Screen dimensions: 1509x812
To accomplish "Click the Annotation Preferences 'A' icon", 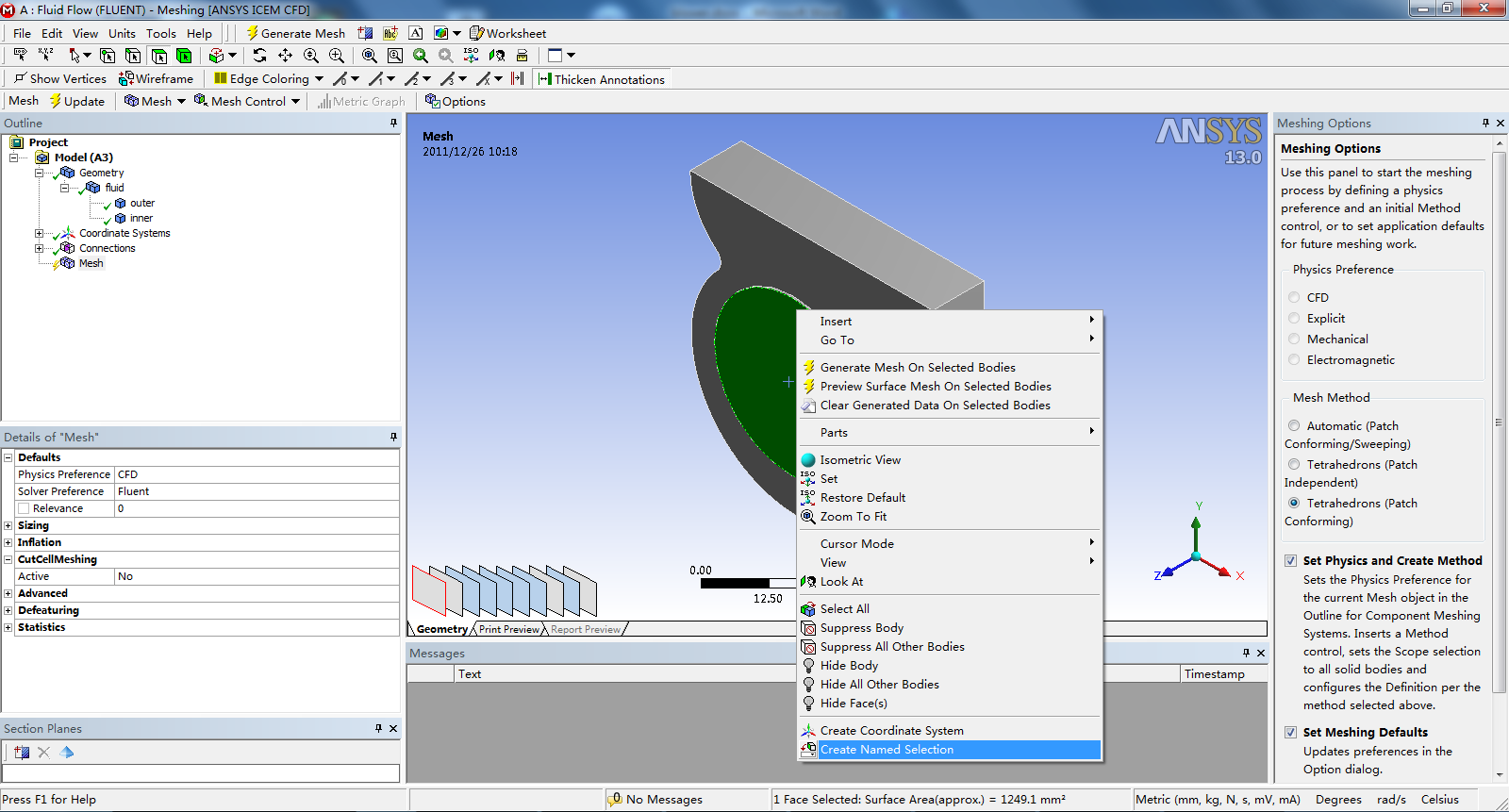I will coord(415,33).
